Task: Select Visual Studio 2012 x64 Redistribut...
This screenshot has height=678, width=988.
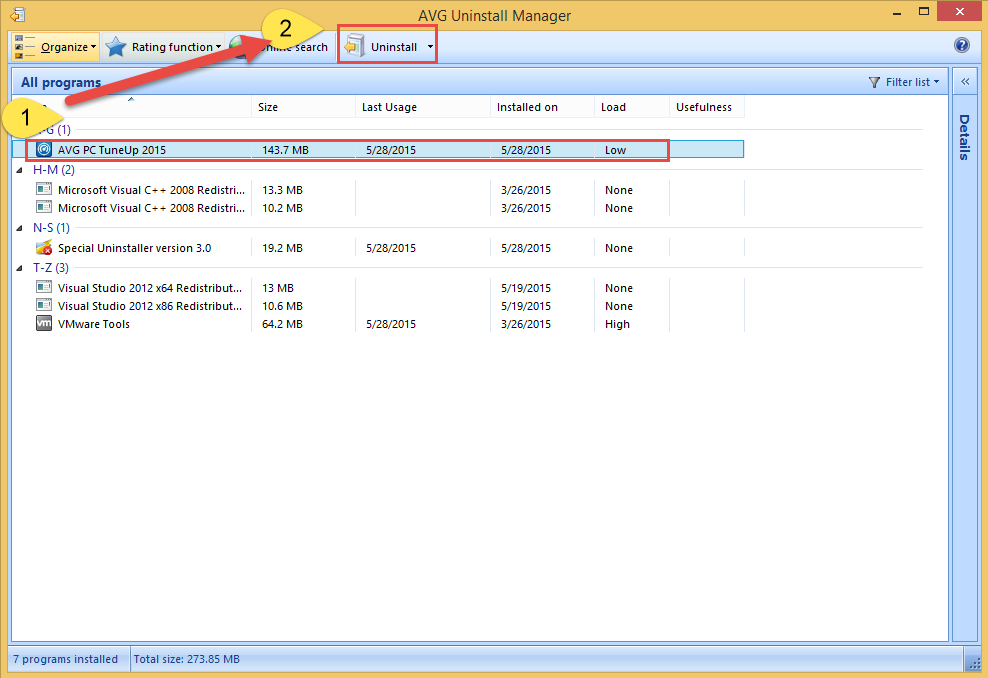Action: (x=378, y=288)
